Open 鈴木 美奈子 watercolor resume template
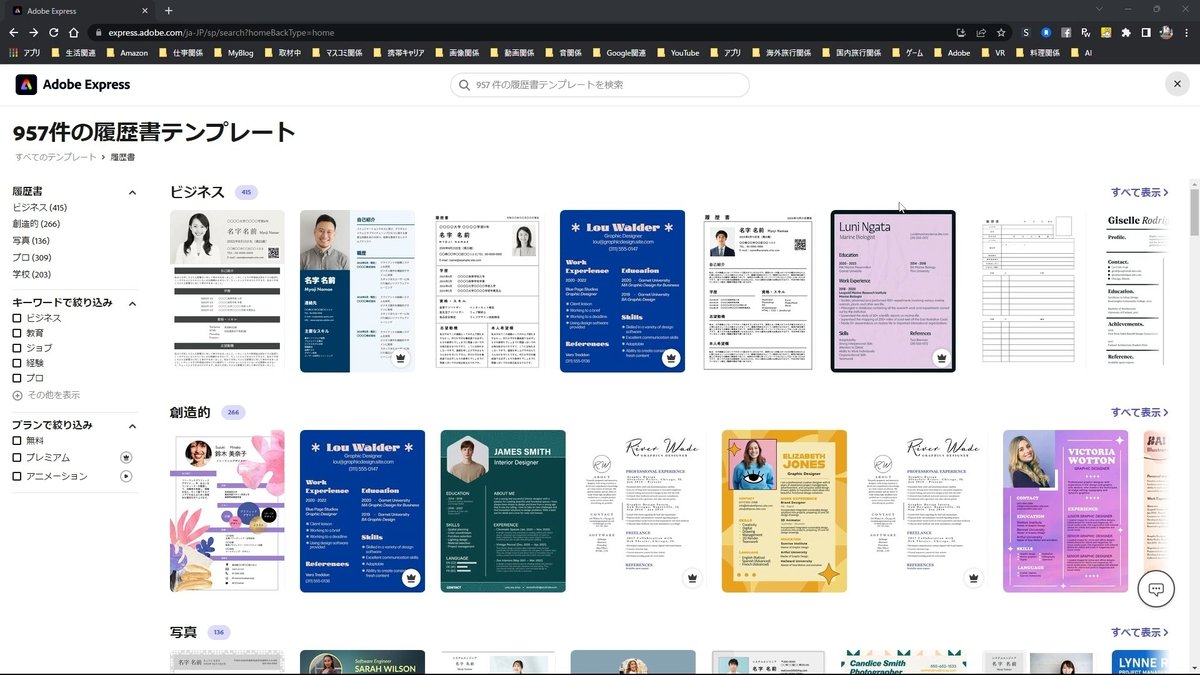 click(x=227, y=511)
